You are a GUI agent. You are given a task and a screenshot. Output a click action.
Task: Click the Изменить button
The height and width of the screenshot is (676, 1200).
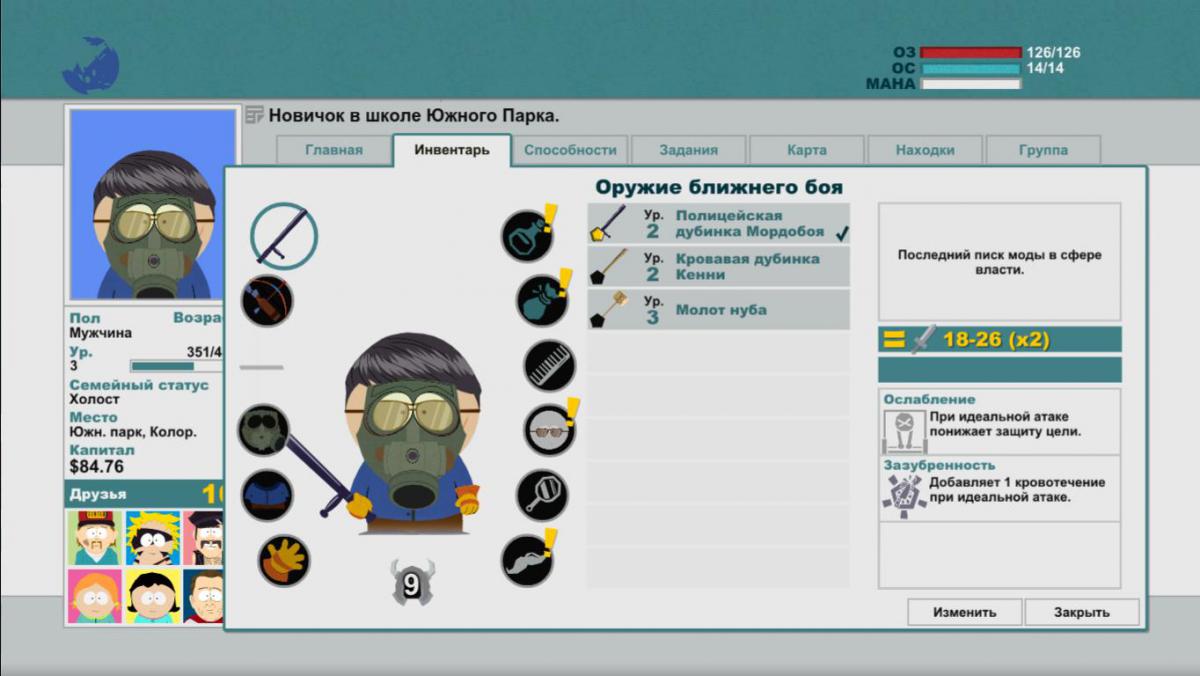pos(965,612)
